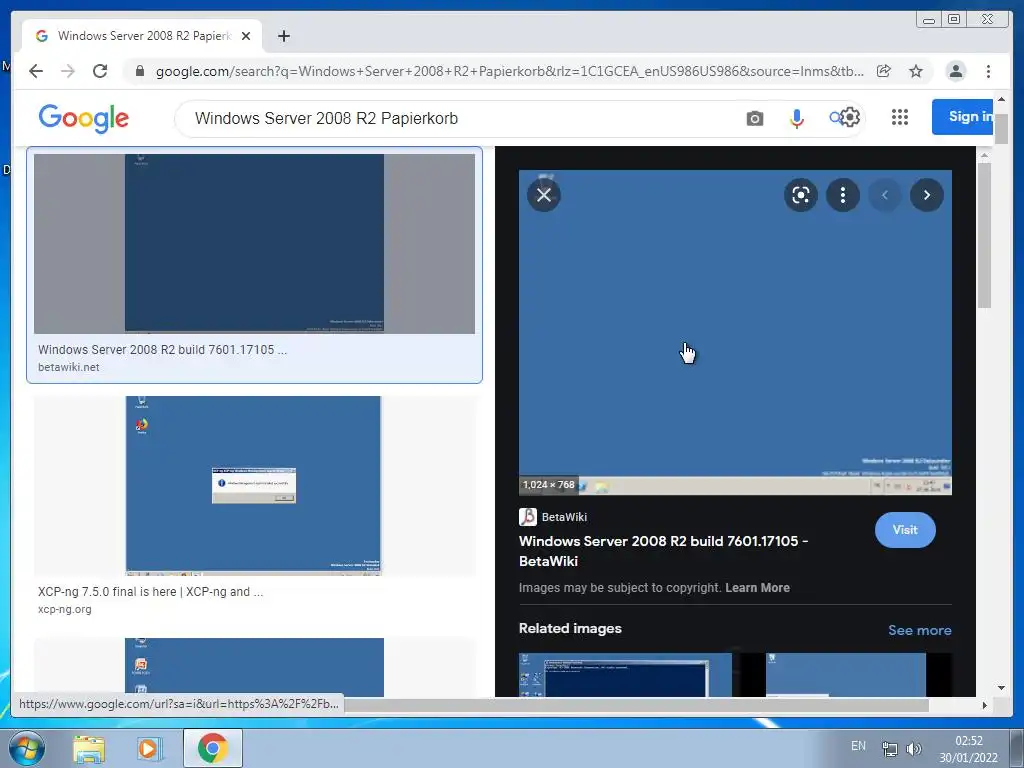Click the browser forward arrow

coord(68,71)
